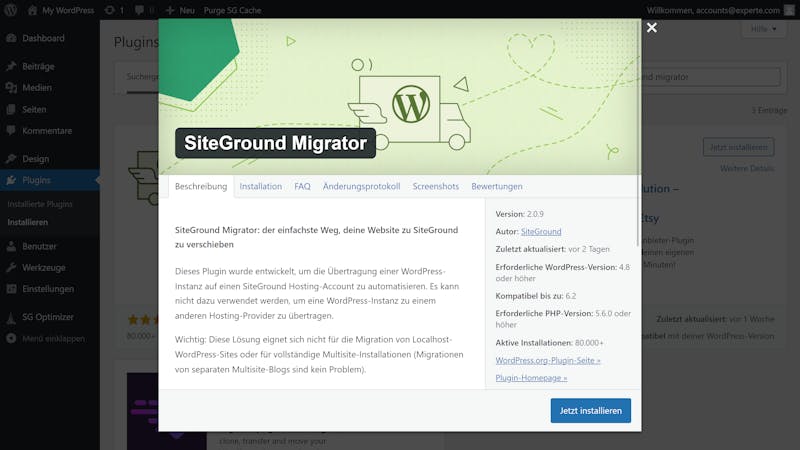
Task: Open comments bubble icon in admin bar
Action: 139,10
